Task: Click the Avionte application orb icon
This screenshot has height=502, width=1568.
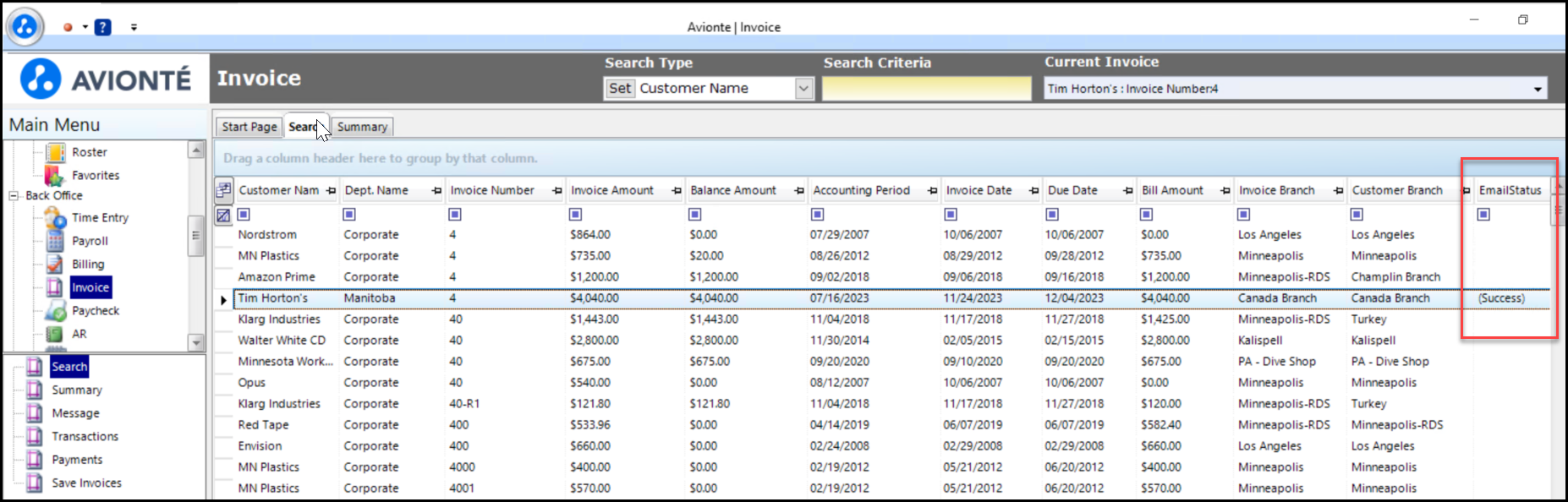Action: pos(25,27)
